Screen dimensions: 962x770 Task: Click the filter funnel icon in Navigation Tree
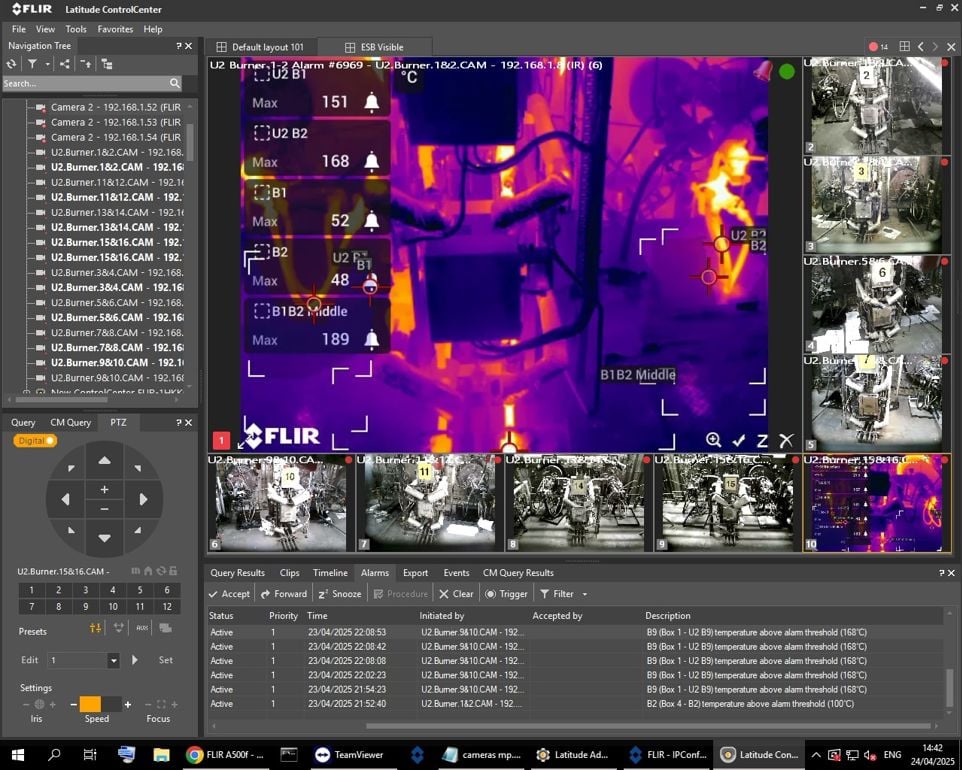[32, 64]
